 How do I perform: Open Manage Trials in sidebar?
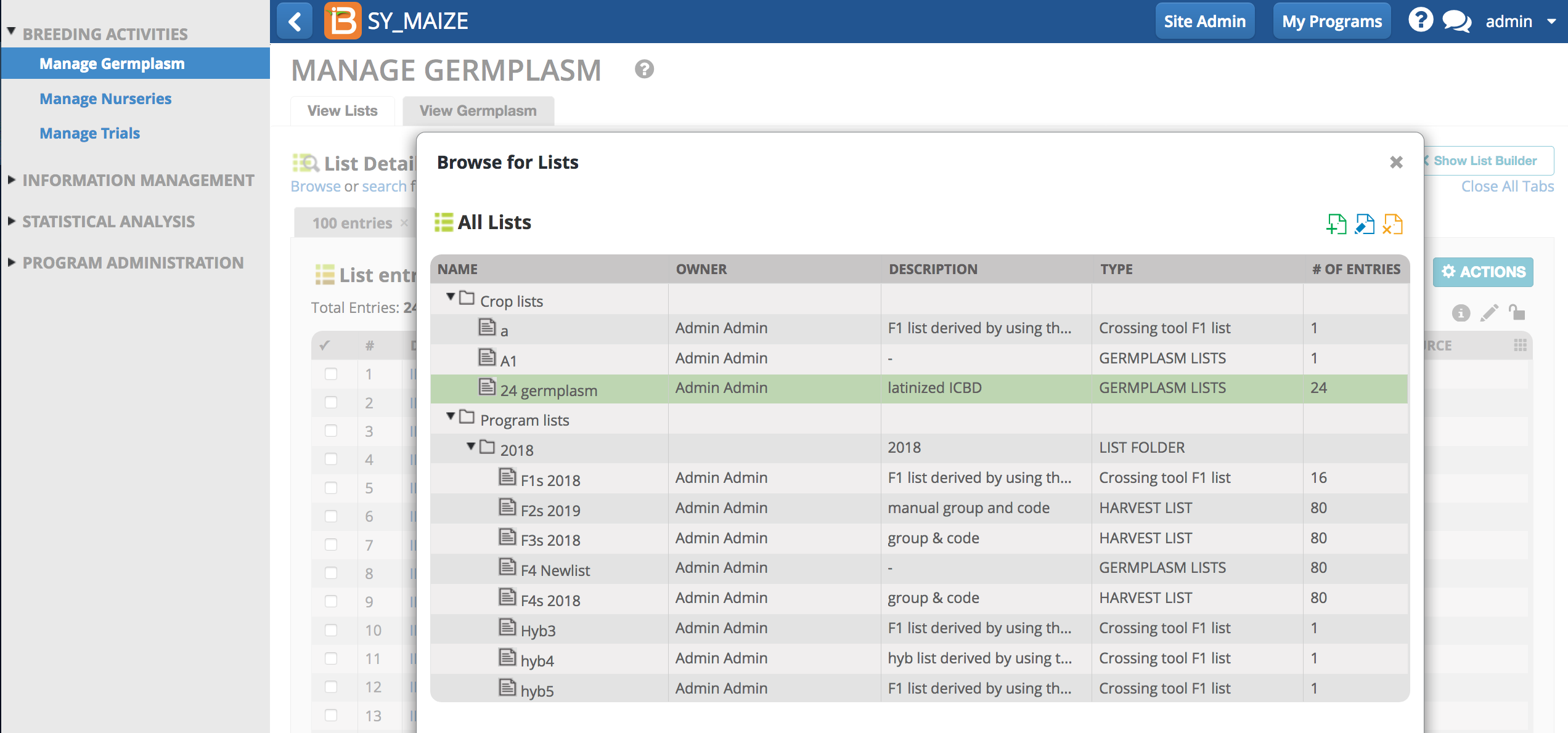[90, 133]
